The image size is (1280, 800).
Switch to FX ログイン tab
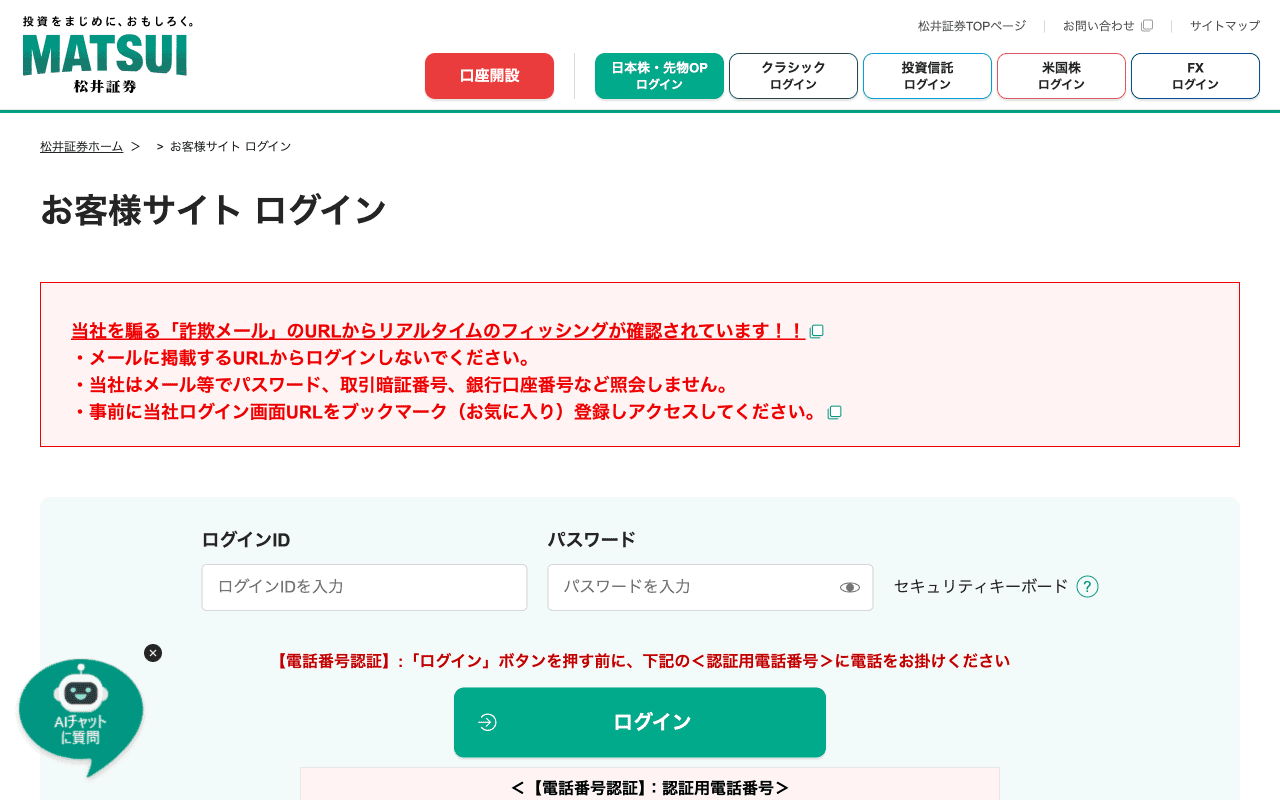(1195, 76)
